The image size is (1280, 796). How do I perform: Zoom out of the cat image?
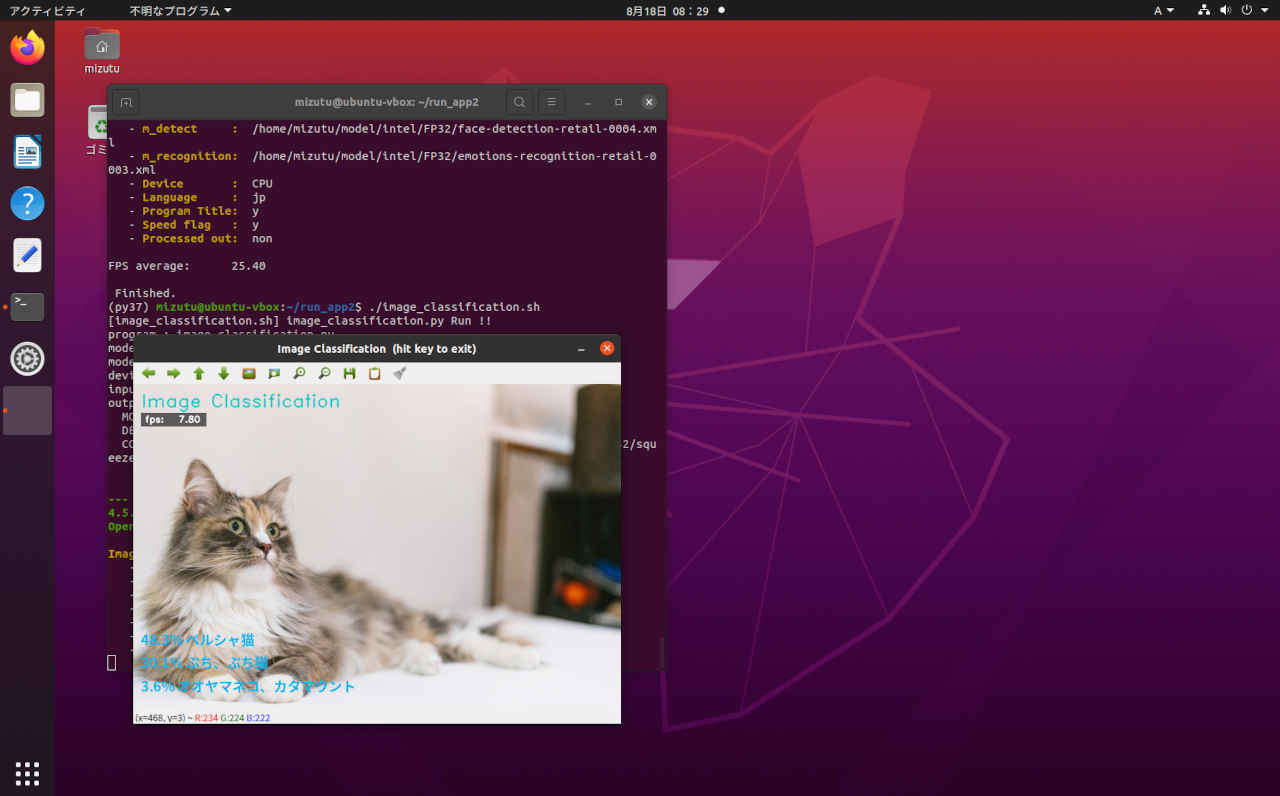pyautogui.click(x=324, y=373)
